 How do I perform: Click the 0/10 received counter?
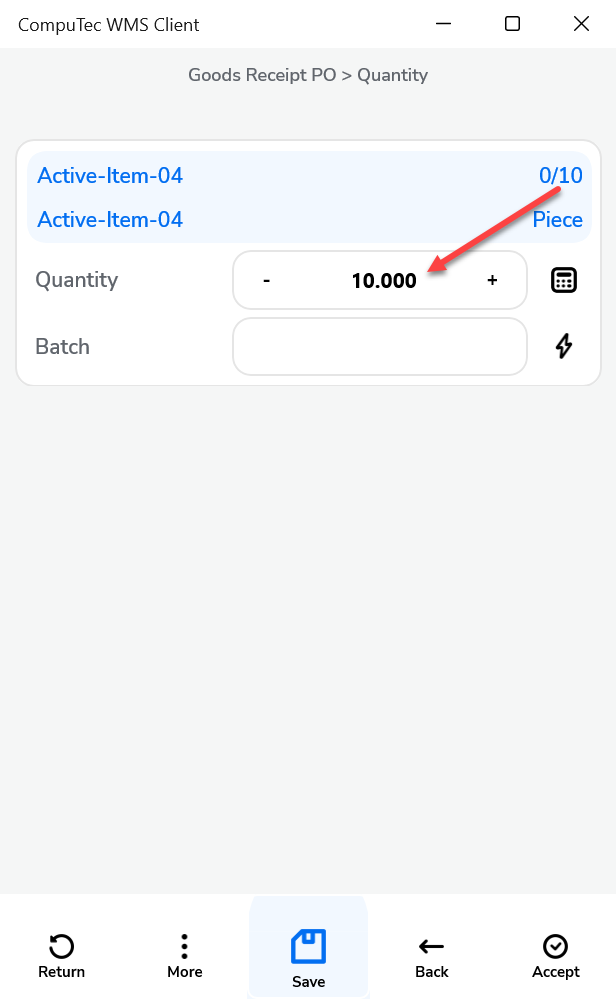click(560, 176)
